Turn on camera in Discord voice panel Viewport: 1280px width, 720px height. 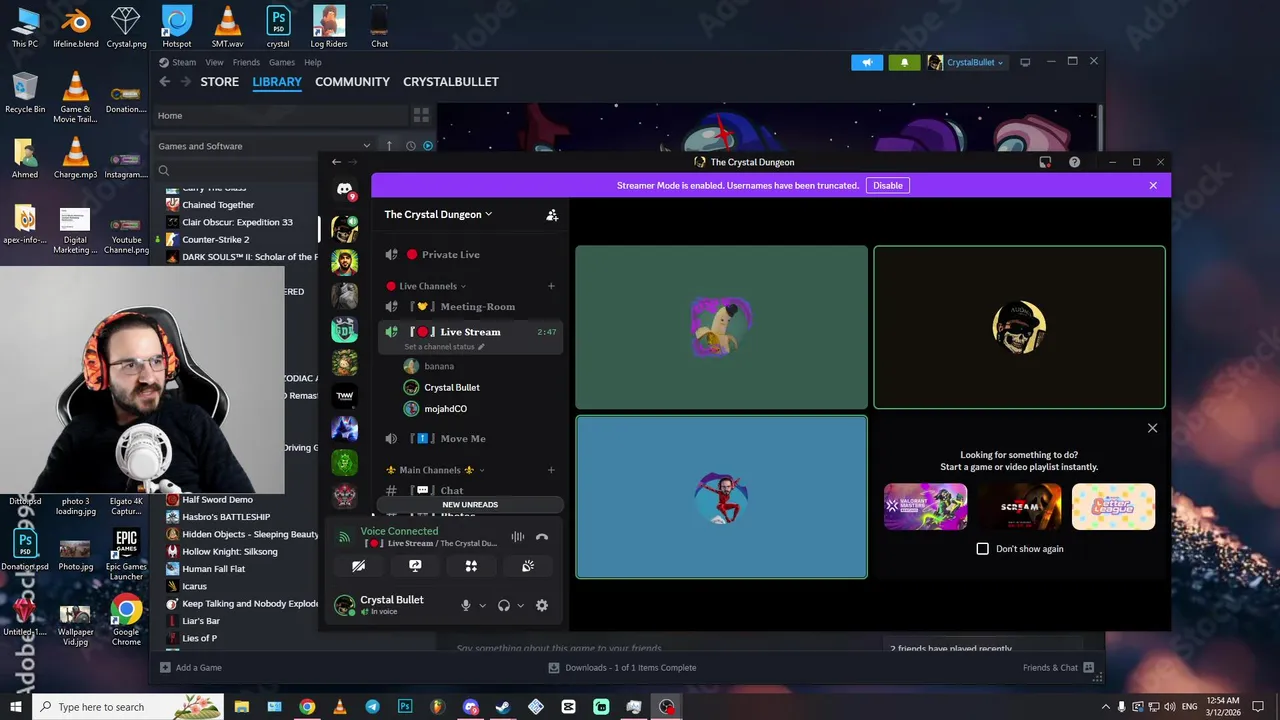tap(359, 566)
